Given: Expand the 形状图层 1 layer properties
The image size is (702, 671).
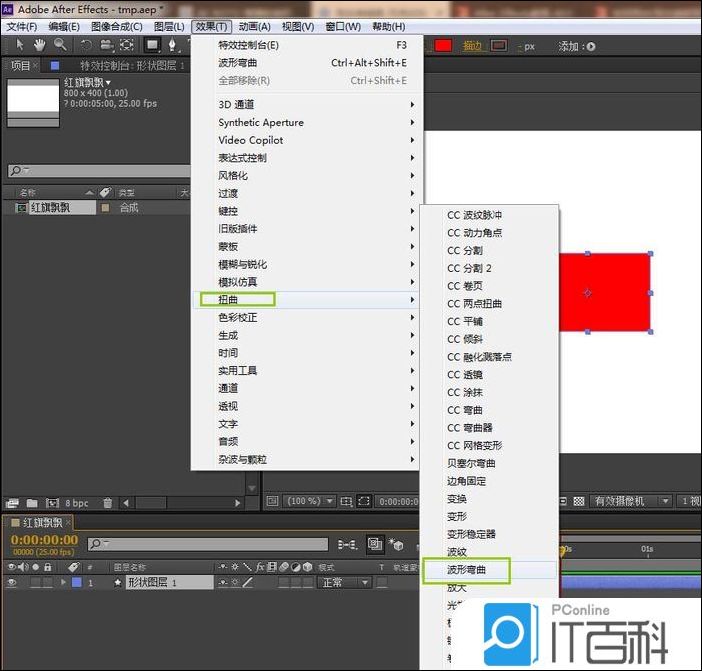Looking at the screenshot, I should pyautogui.click(x=64, y=582).
